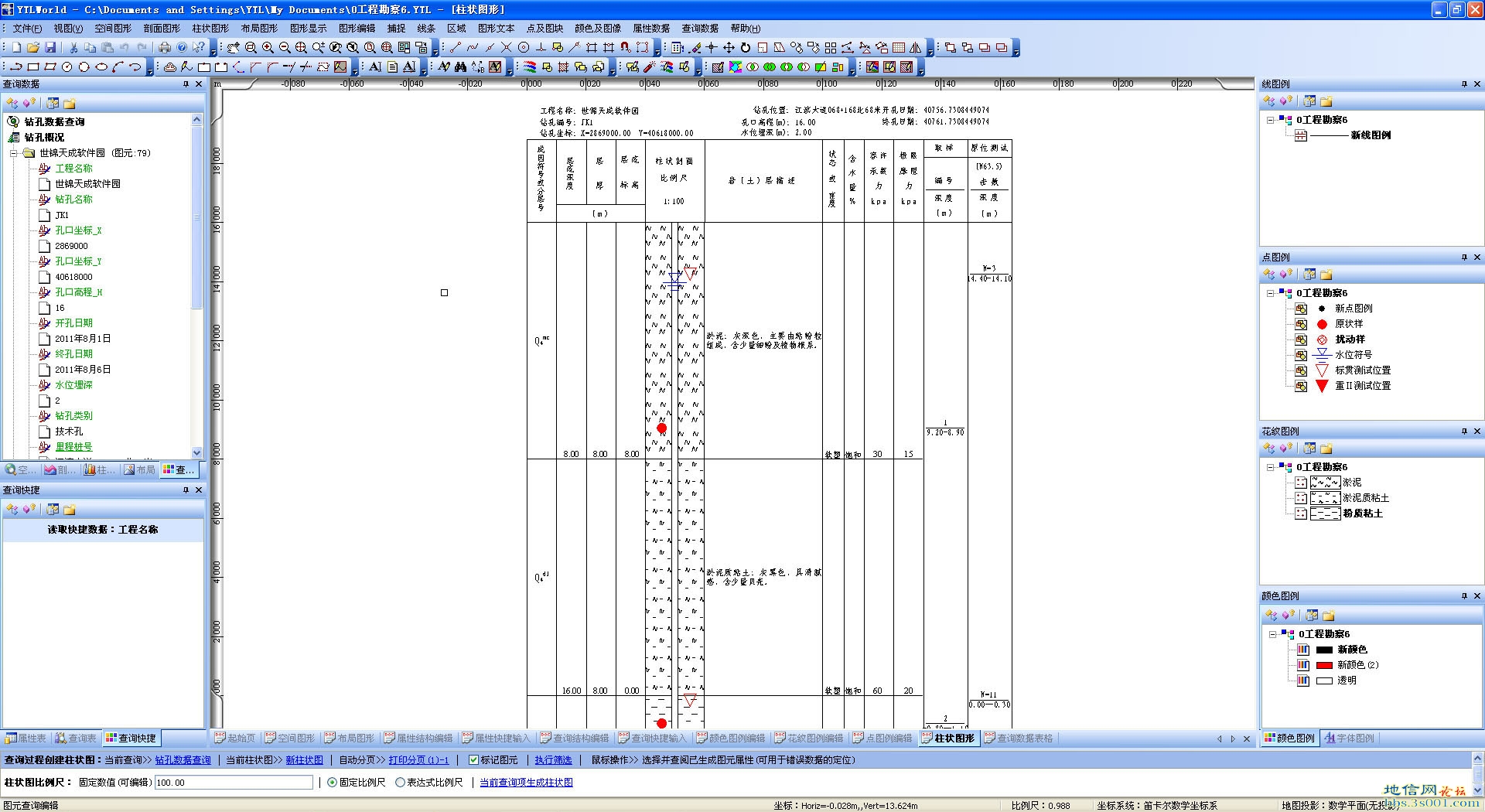Pin the 线图例 panel
The height and width of the screenshot is (812, 1485).
tap(1464, 84)
